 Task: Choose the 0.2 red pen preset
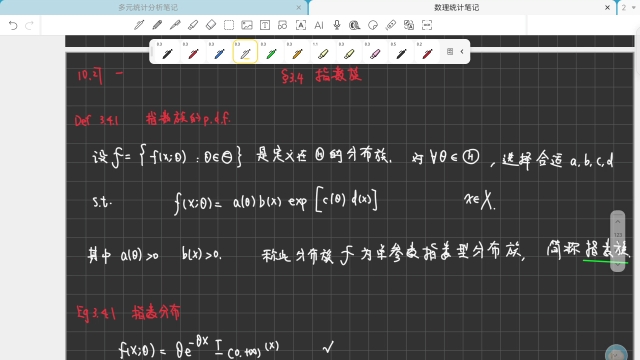click(427, 52)
